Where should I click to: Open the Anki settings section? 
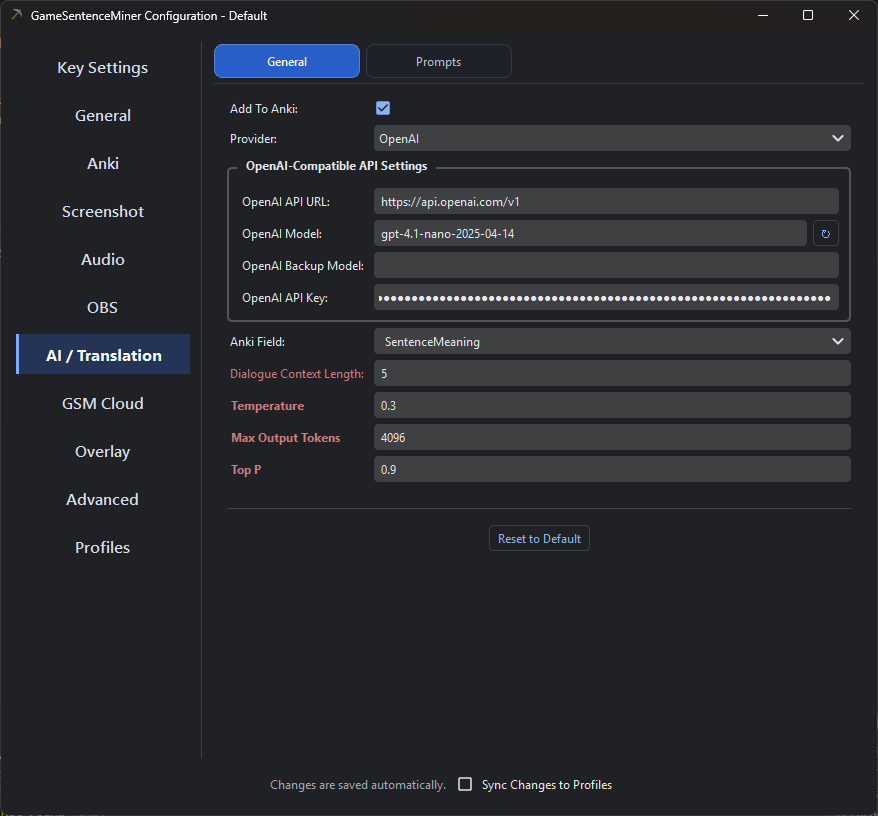pos(103,164)
